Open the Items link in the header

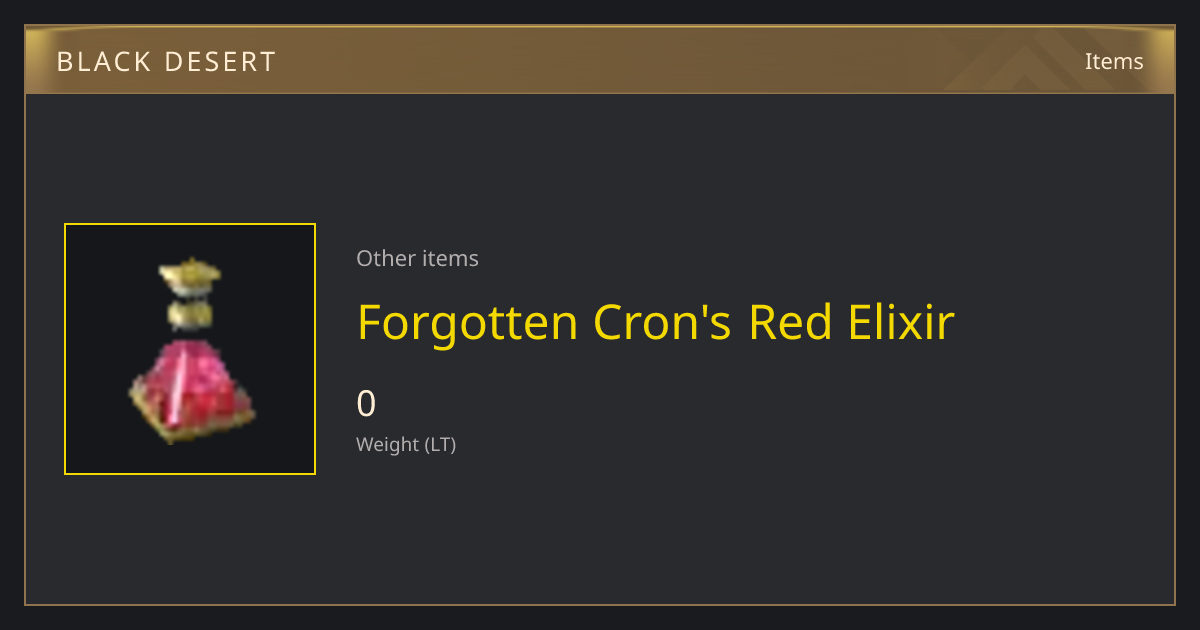1114,61
